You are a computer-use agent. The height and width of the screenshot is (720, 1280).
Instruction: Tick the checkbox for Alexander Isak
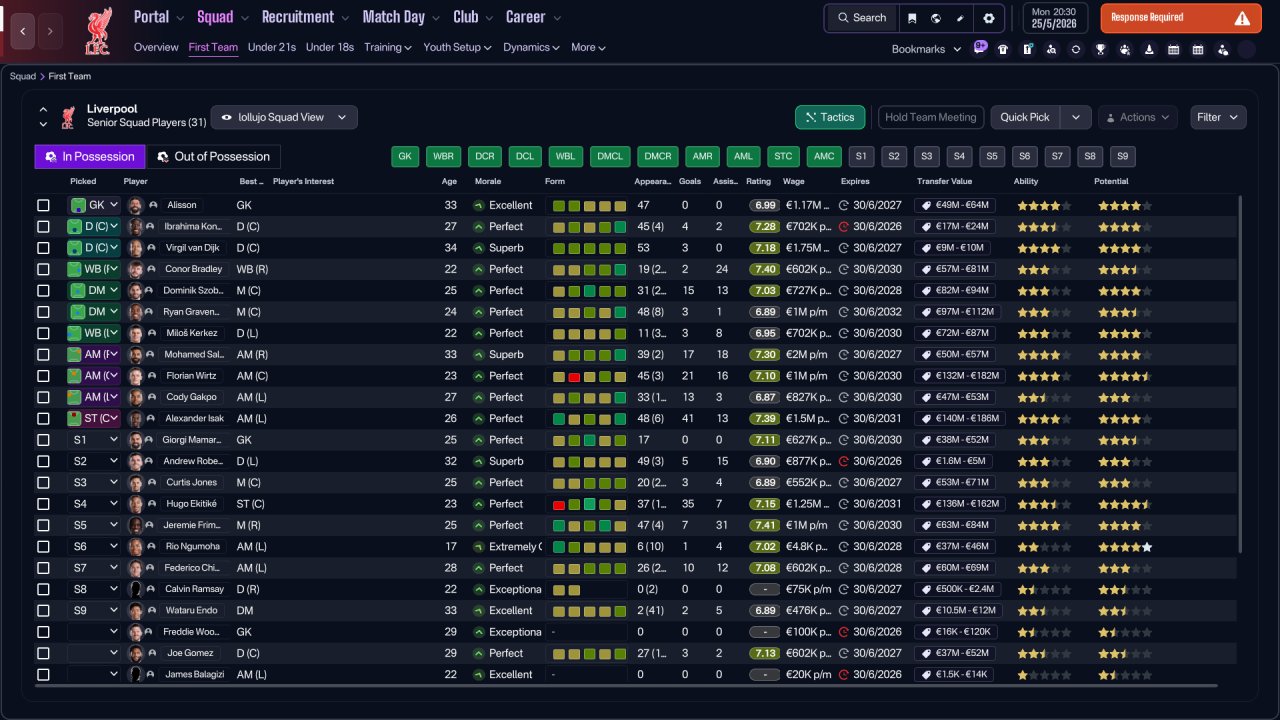click(x=43, y=419)
